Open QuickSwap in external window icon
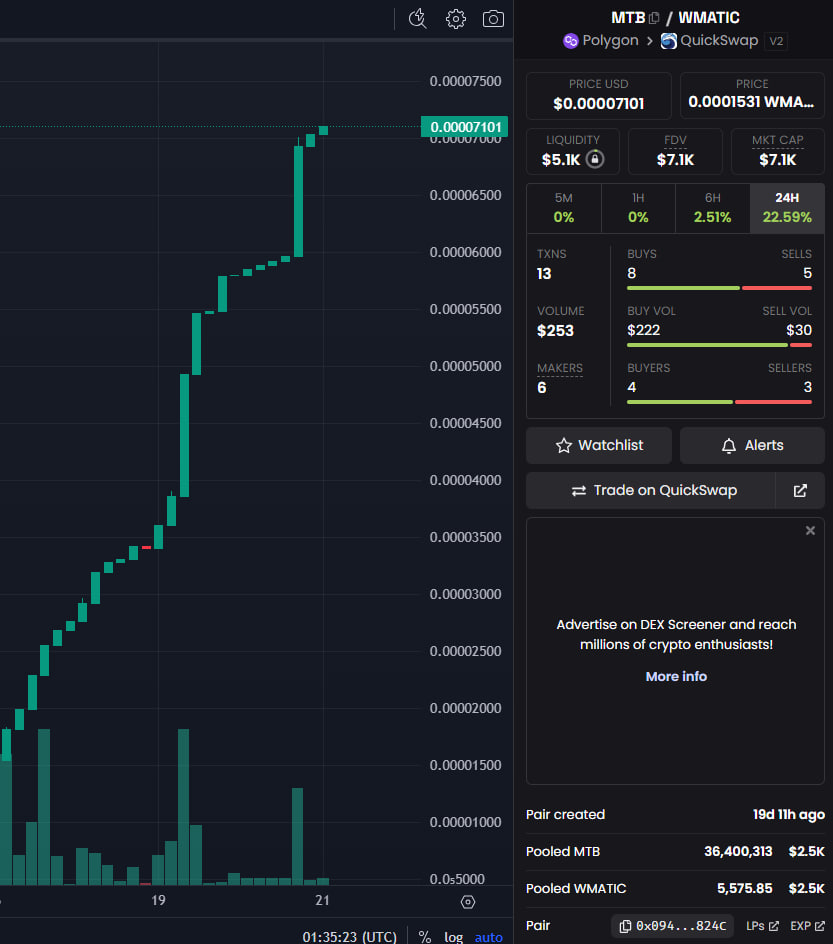 click(x=800, y=491)
